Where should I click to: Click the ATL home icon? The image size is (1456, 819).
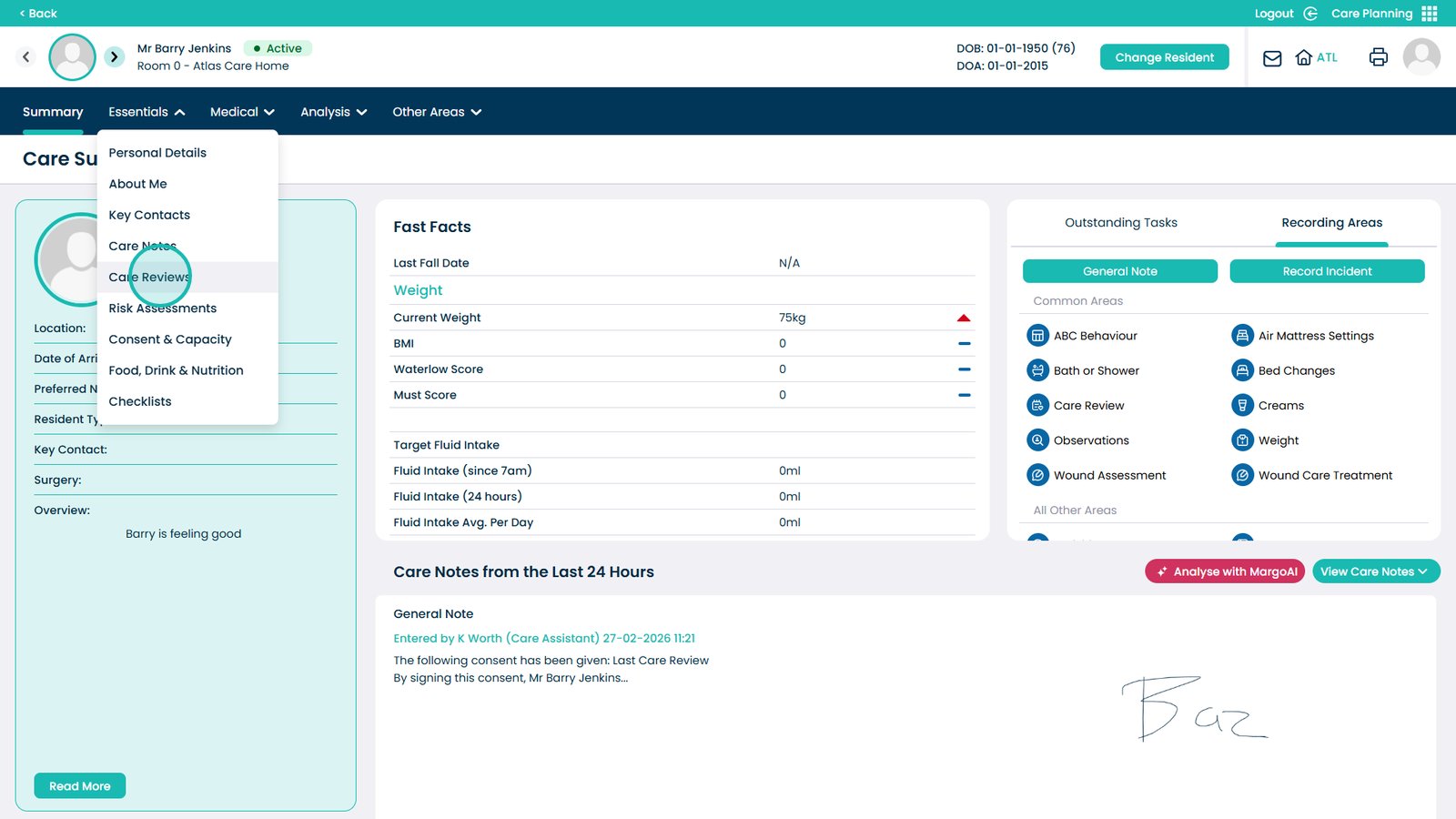(1304, 57)
